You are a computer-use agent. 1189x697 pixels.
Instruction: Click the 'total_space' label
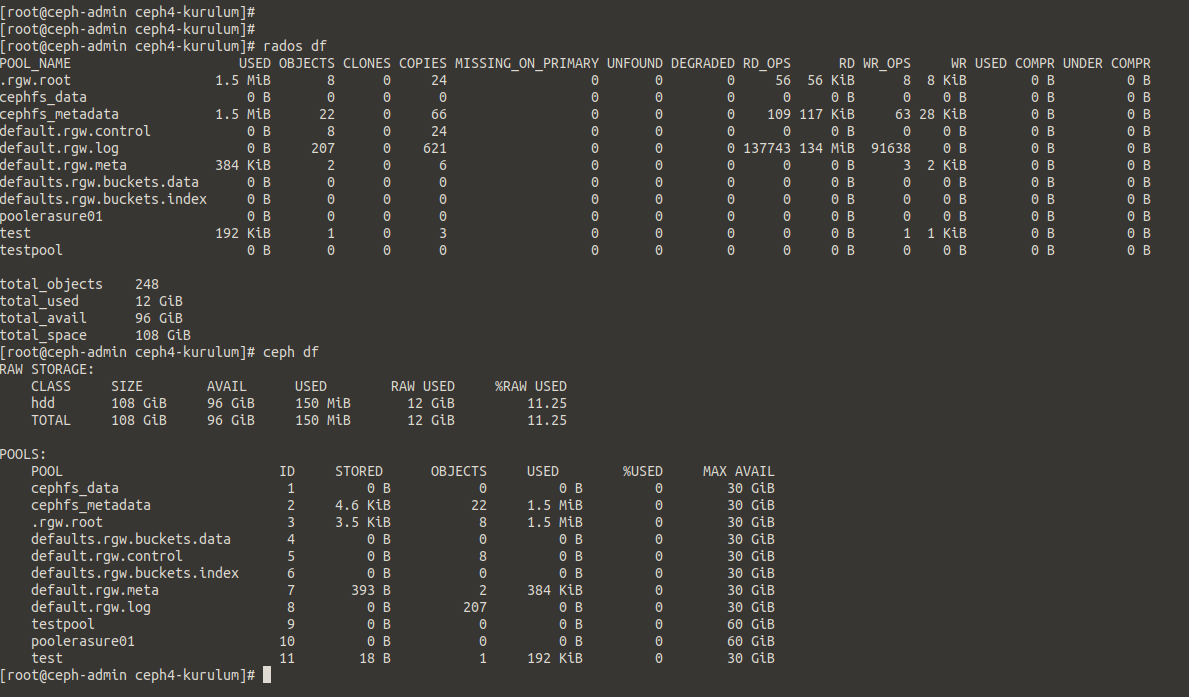(43, 335)
